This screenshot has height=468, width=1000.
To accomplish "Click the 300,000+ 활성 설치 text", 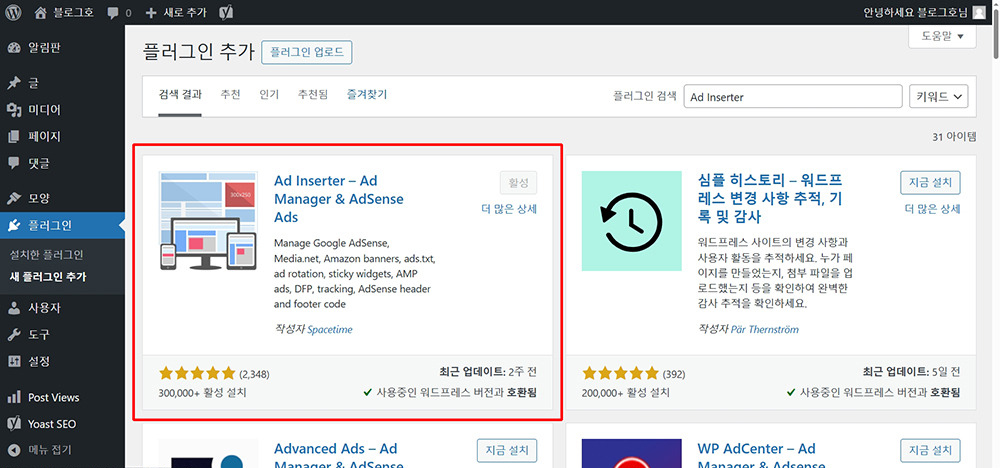I will tap(202, 392).
